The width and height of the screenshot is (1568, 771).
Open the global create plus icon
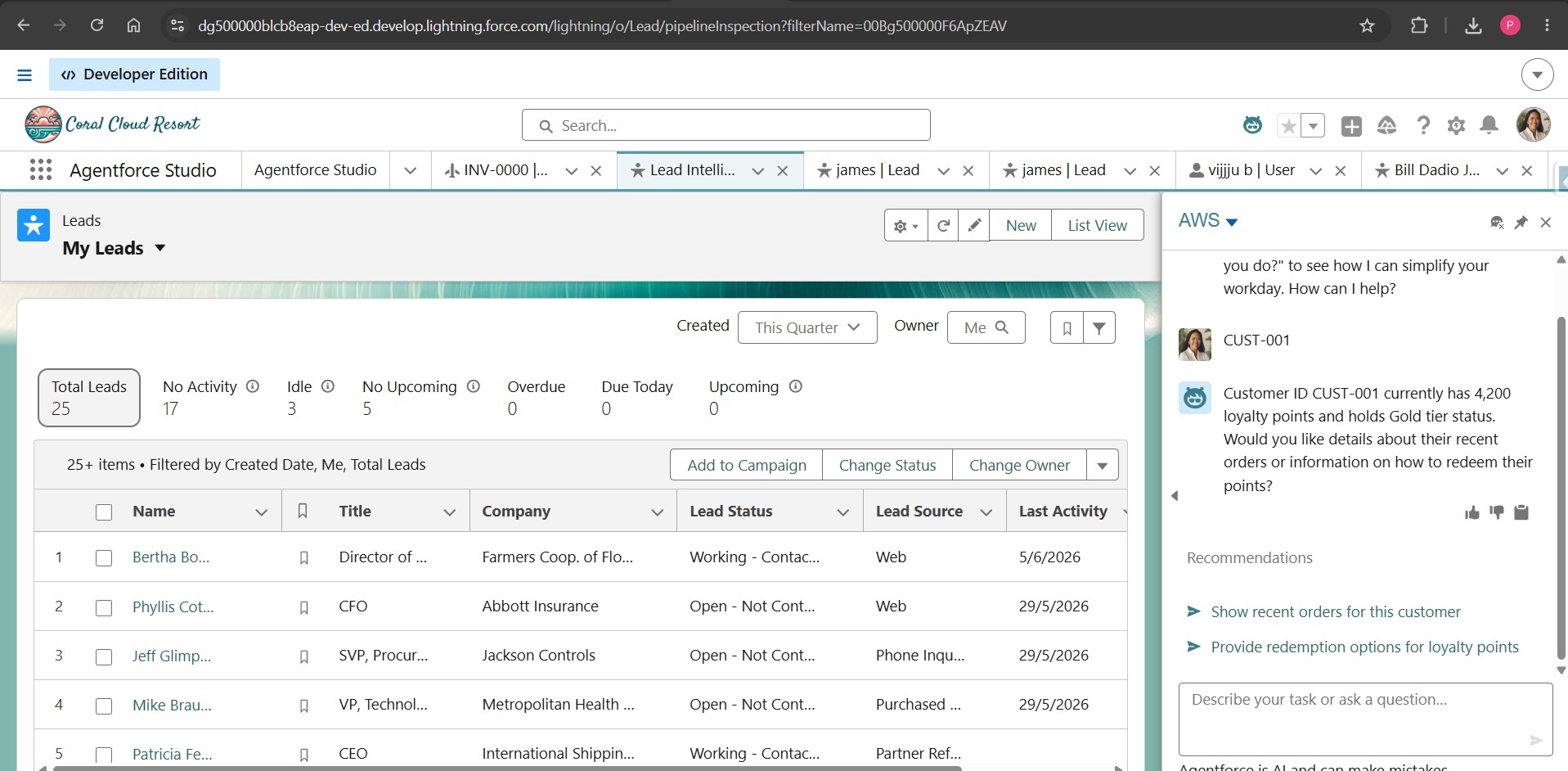tap(1351, 126)
